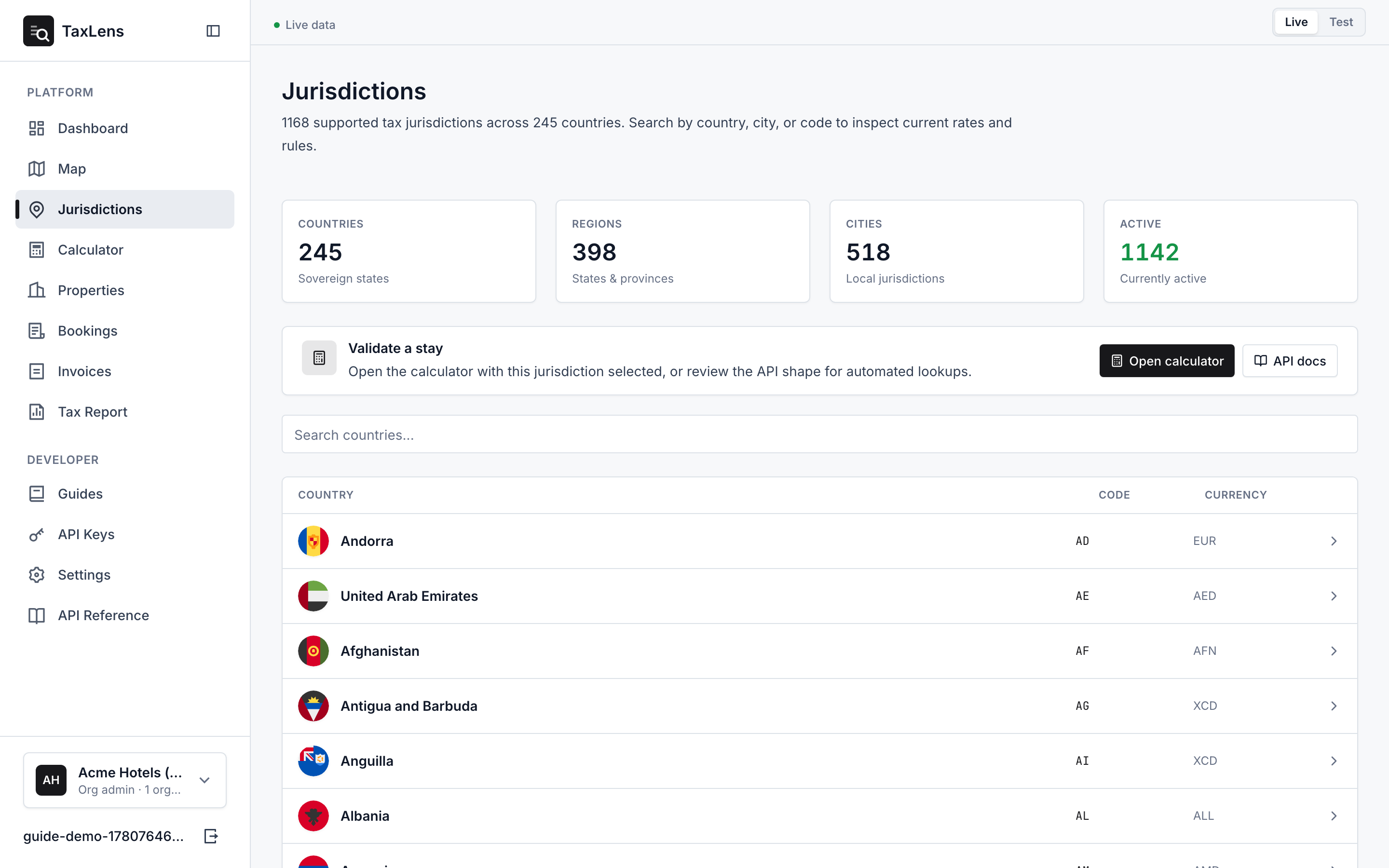The width and height of the screenshot is (1389, 868).
Task: Select the Albania country name
Action: click(365, 816)
